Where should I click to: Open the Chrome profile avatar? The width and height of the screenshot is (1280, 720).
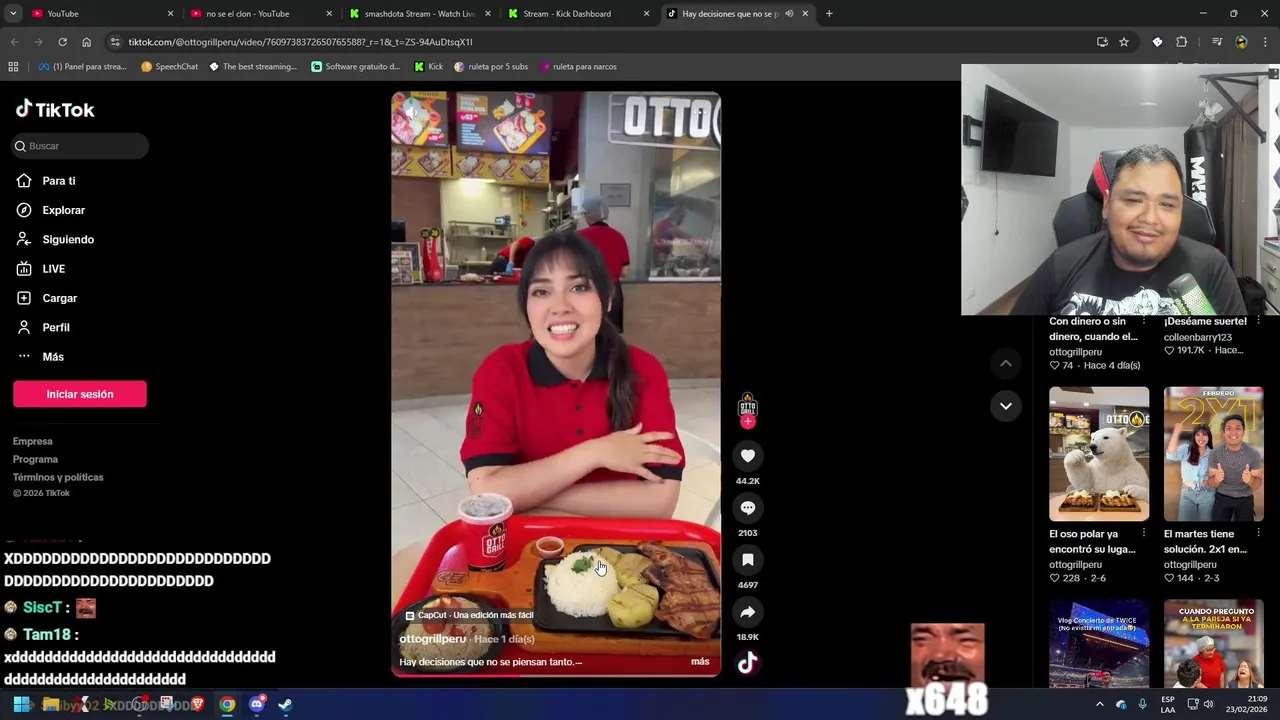1241,42
